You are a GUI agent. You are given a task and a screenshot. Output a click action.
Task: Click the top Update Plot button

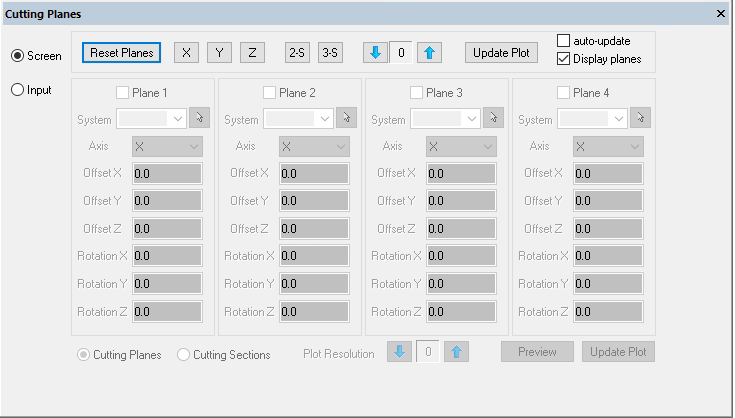pyautogui.click(x=501, y=53)
